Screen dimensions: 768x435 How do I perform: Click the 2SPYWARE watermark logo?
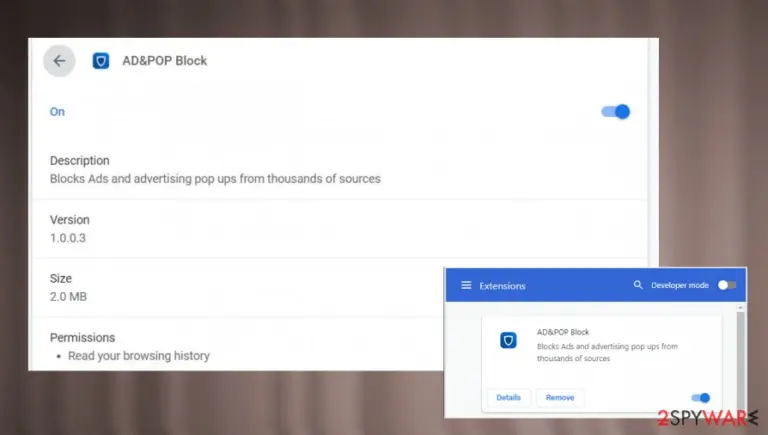pos(707,418)
